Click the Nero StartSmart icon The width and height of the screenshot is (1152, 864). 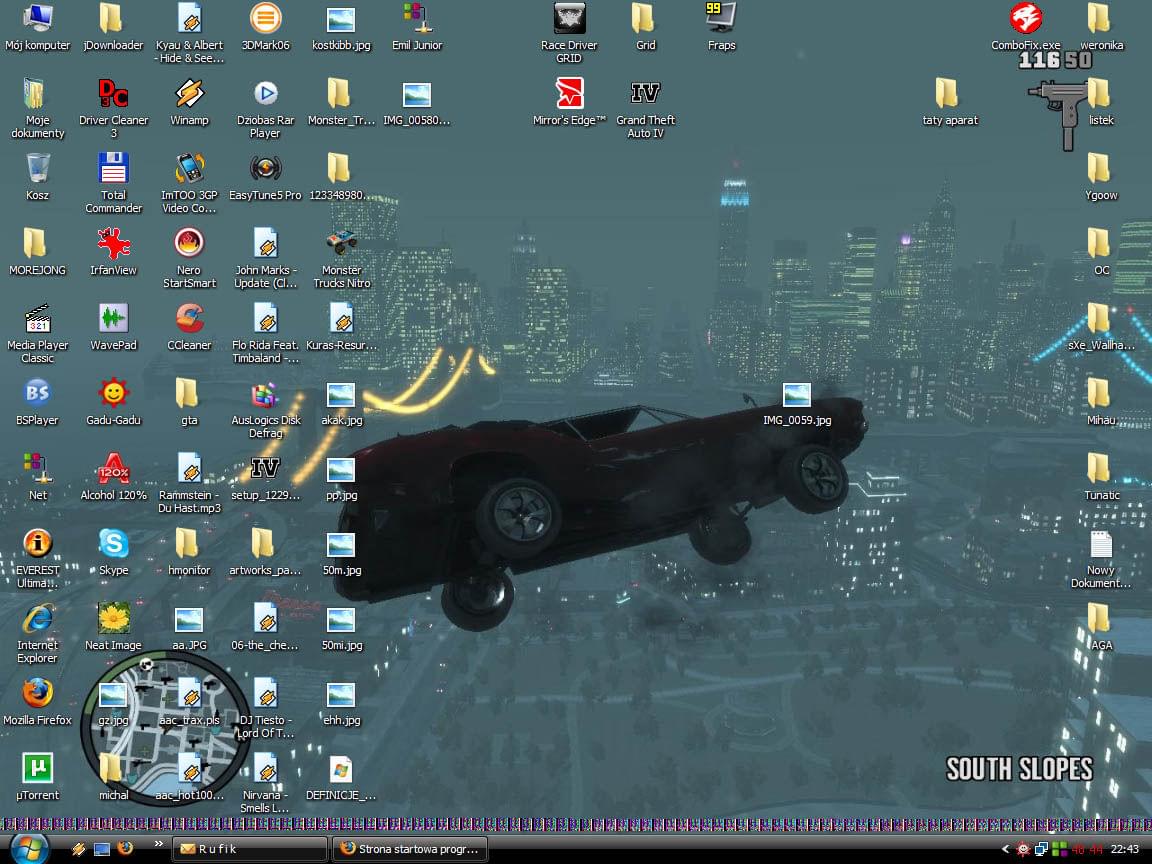tap(189, 244)
